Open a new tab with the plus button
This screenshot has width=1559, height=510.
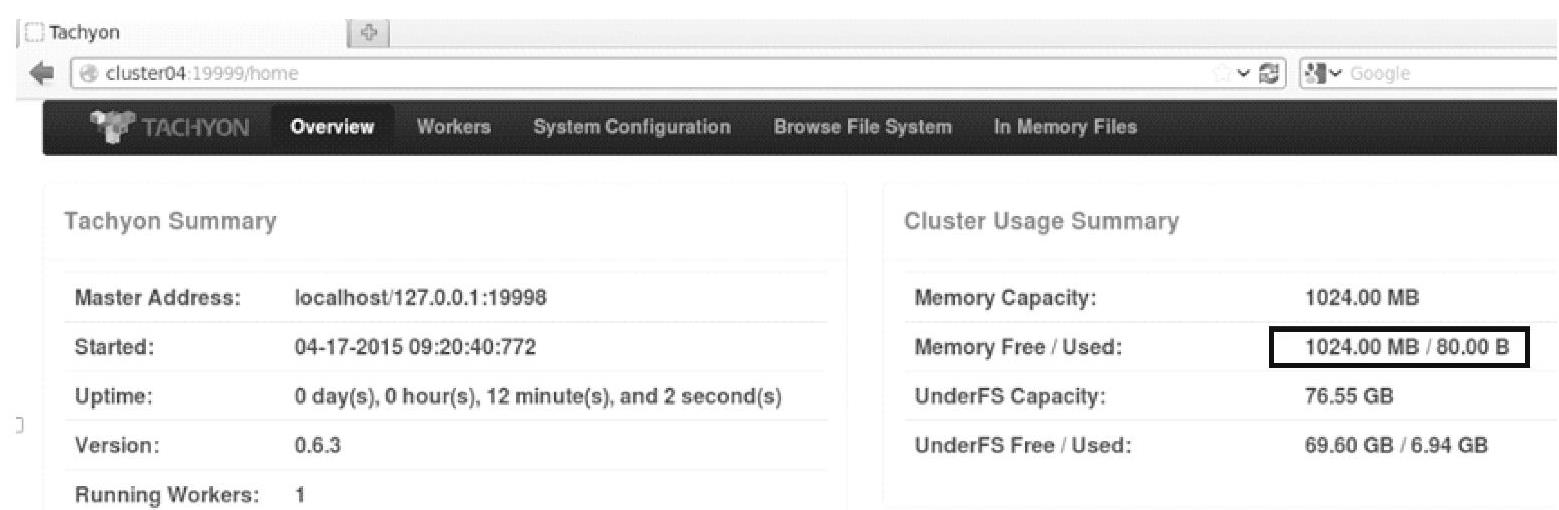[368, 33]
